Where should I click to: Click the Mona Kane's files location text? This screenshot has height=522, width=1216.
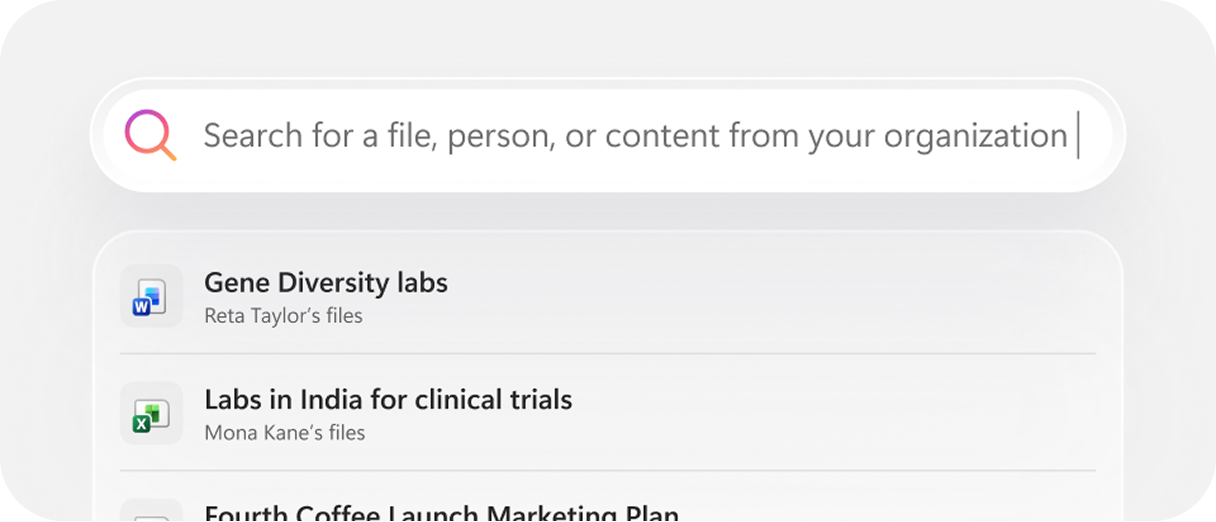click(x=284, y=433)
